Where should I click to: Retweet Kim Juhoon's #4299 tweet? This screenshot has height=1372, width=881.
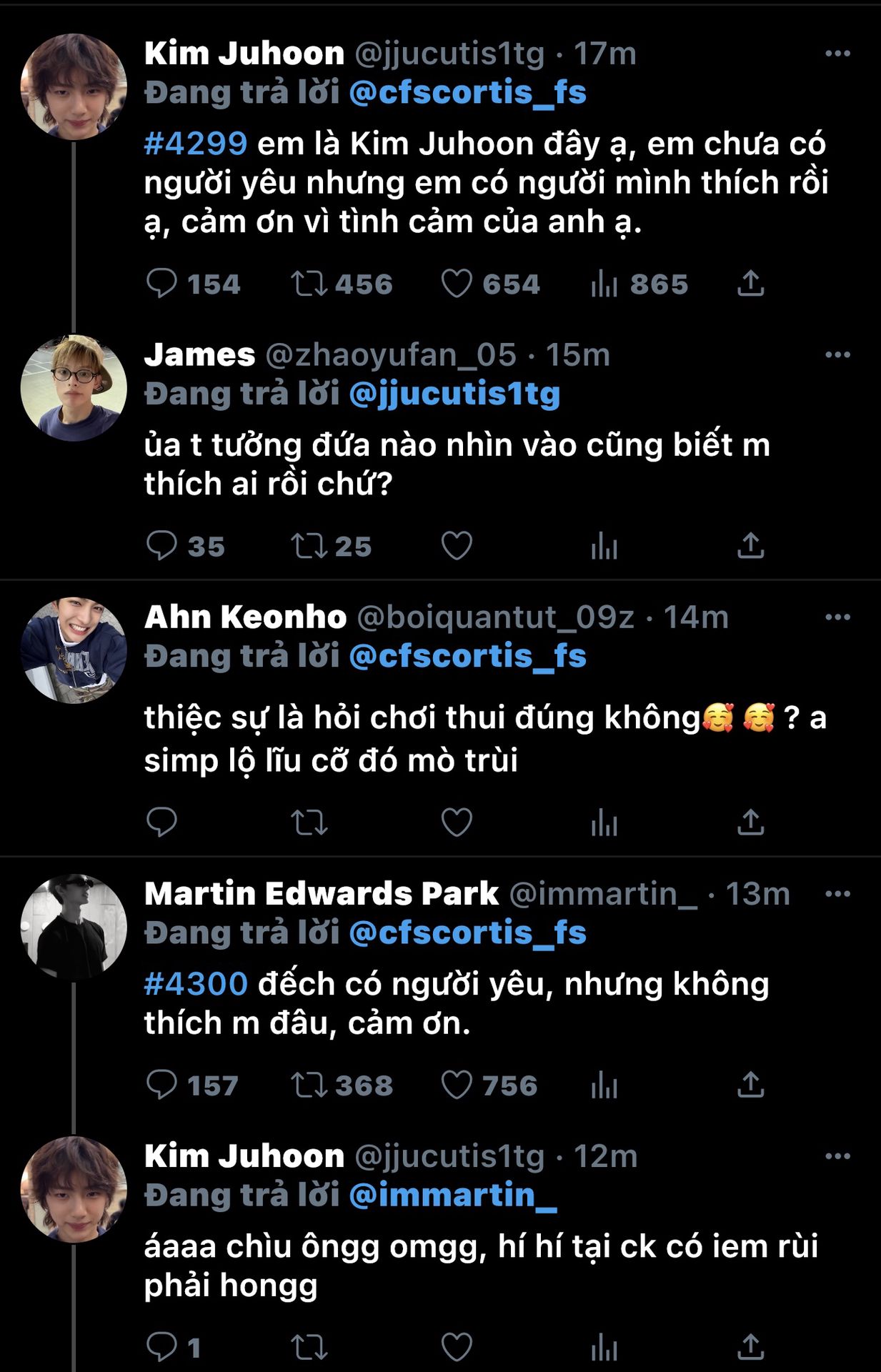(309, 284)
